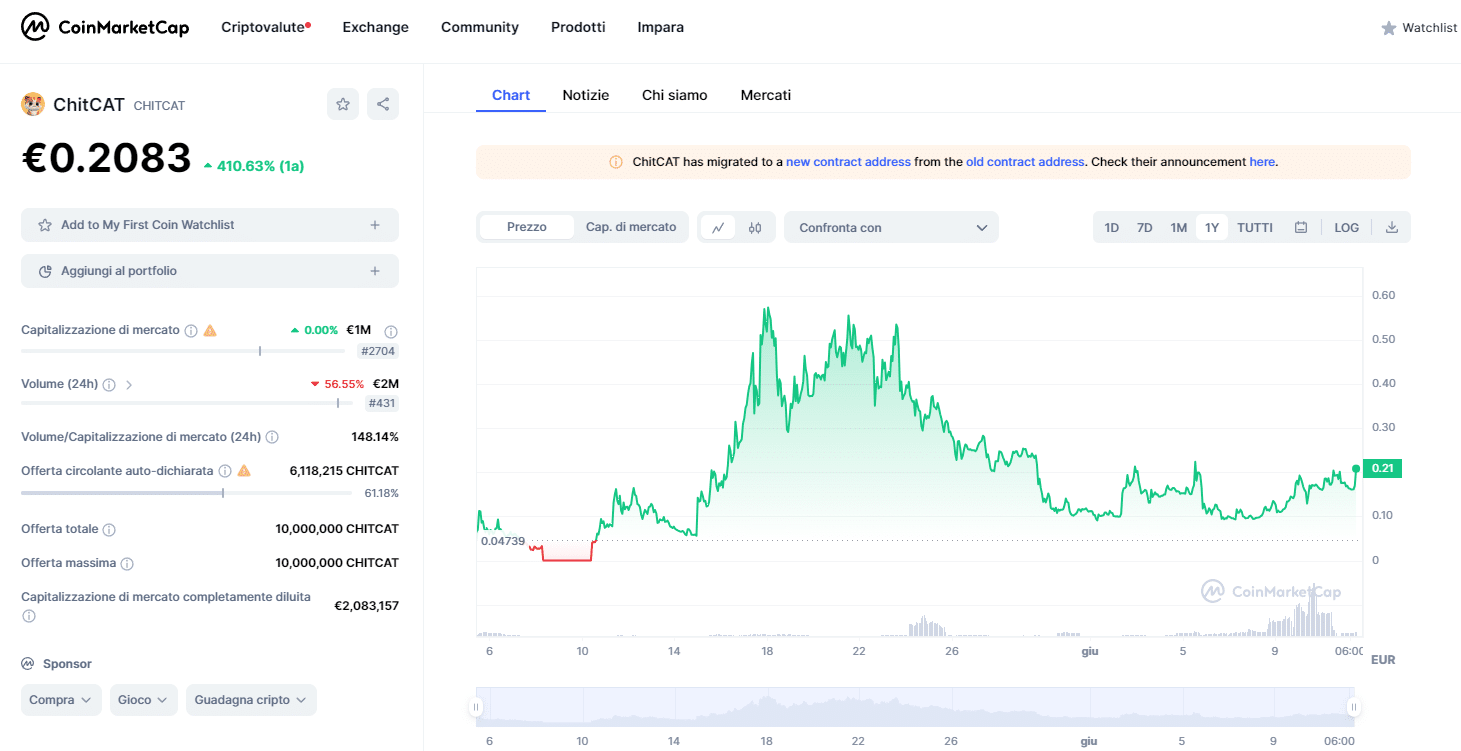Open the Exchange menu
1461x751 pixels.
click(x=375, y=27)
